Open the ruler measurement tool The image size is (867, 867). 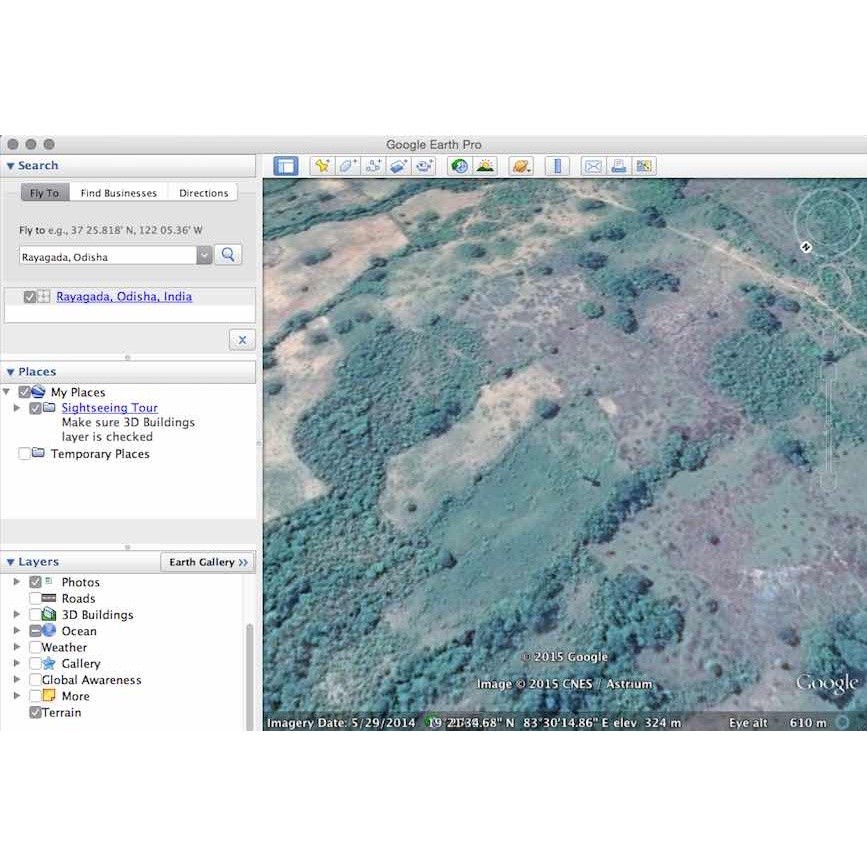click(x=557, y=166)
